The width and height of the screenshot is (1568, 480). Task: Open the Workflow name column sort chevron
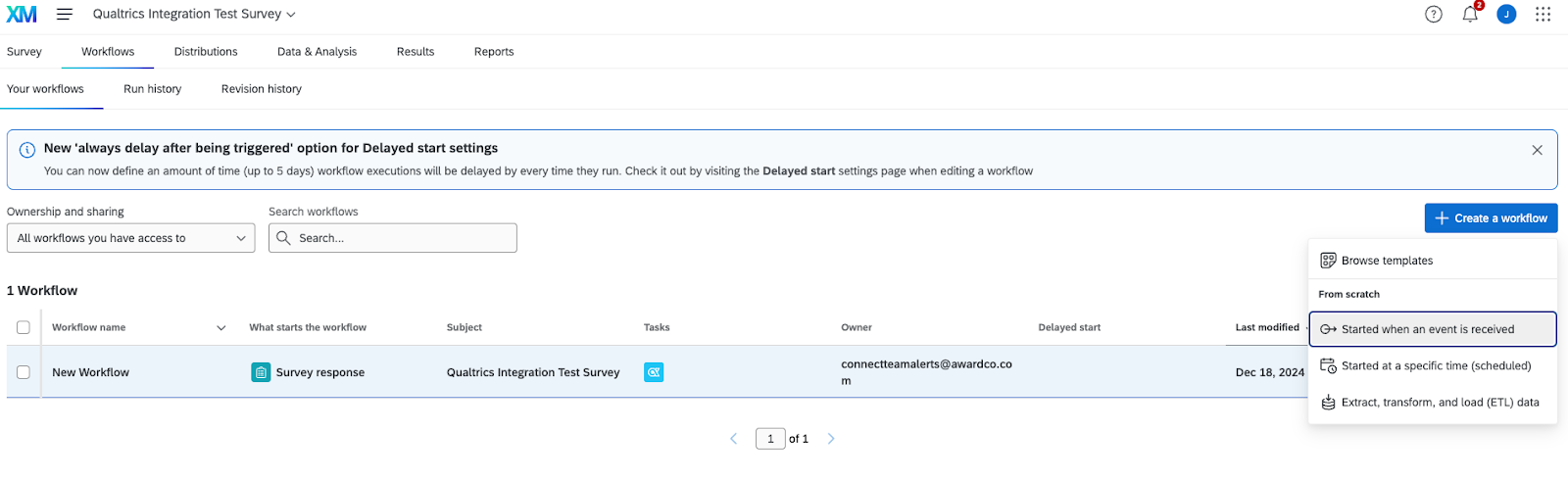click(220, 328)
